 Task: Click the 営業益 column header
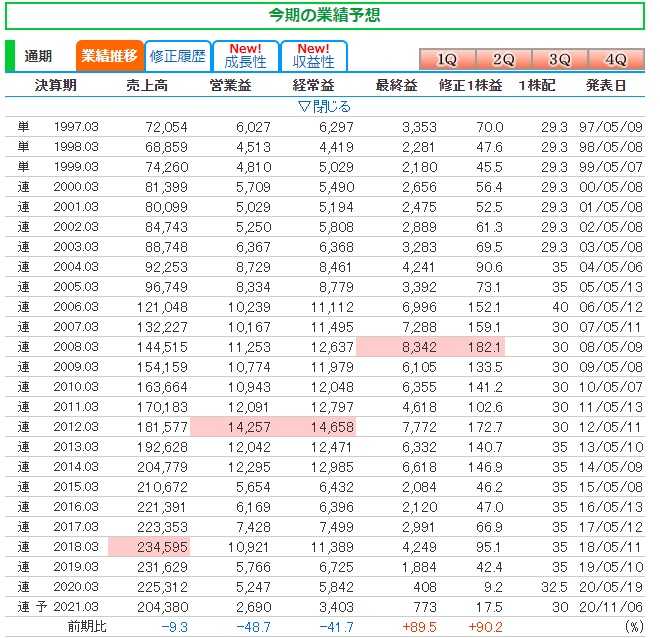[x=230, y=85]
